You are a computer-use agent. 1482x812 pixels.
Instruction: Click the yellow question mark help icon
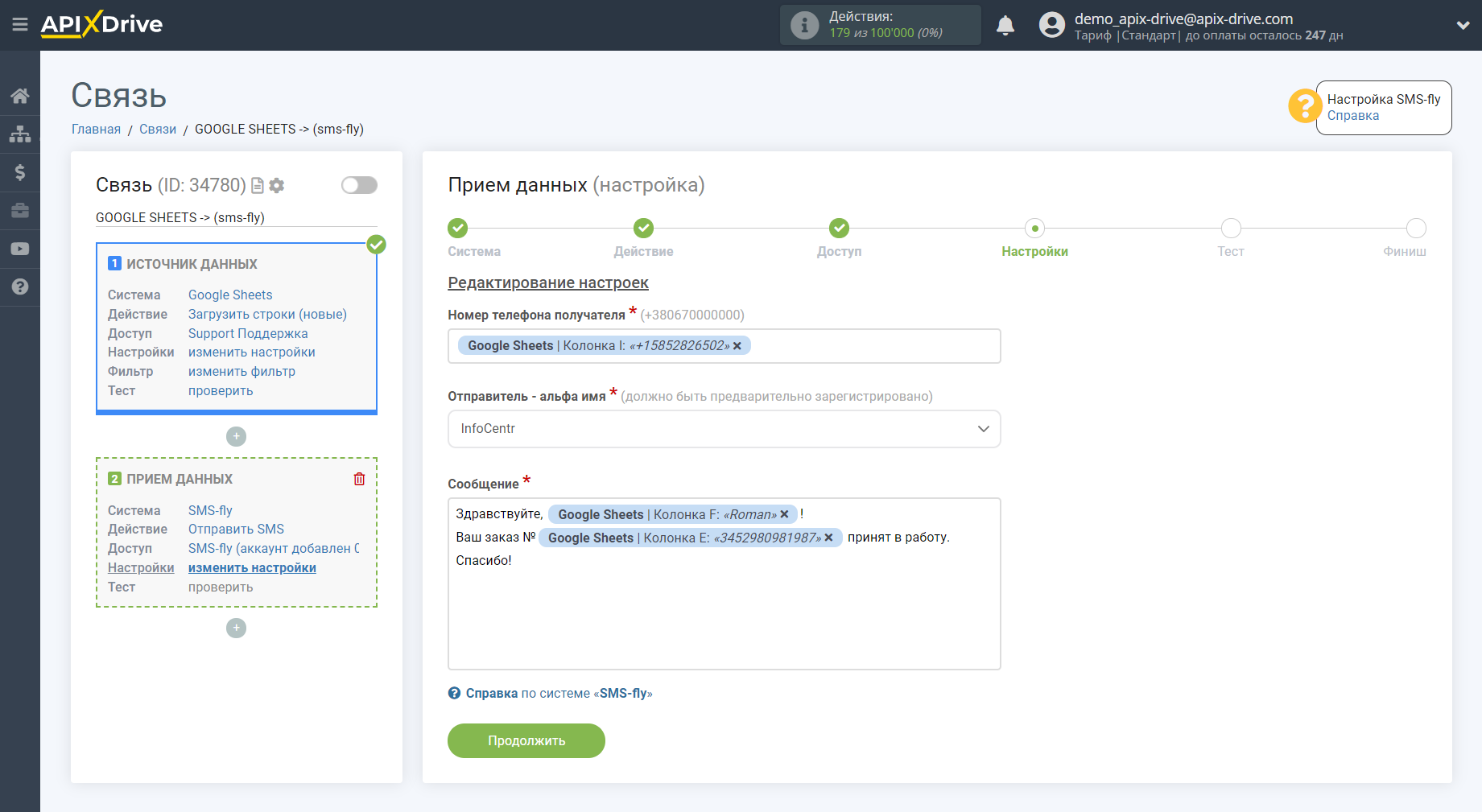tap(1304, 105)
